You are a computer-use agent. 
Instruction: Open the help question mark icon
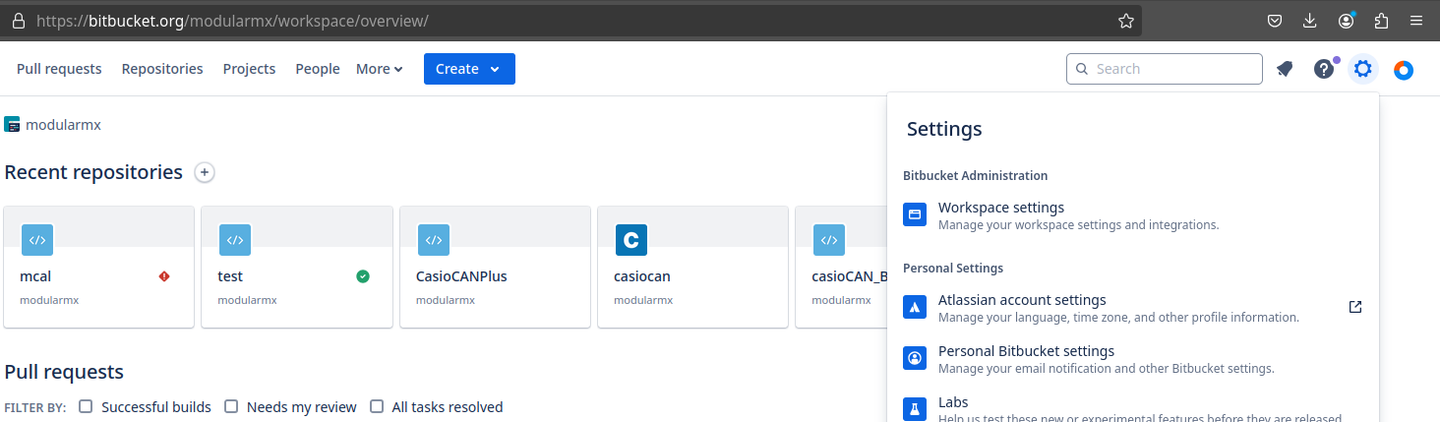coord(1324,69)
